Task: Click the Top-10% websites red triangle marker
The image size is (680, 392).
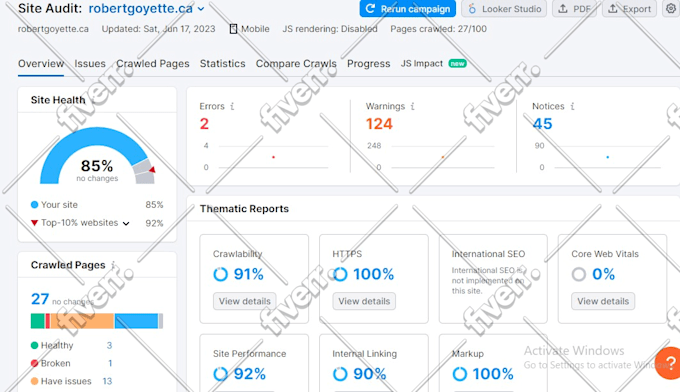Action: tap(34, 223)
